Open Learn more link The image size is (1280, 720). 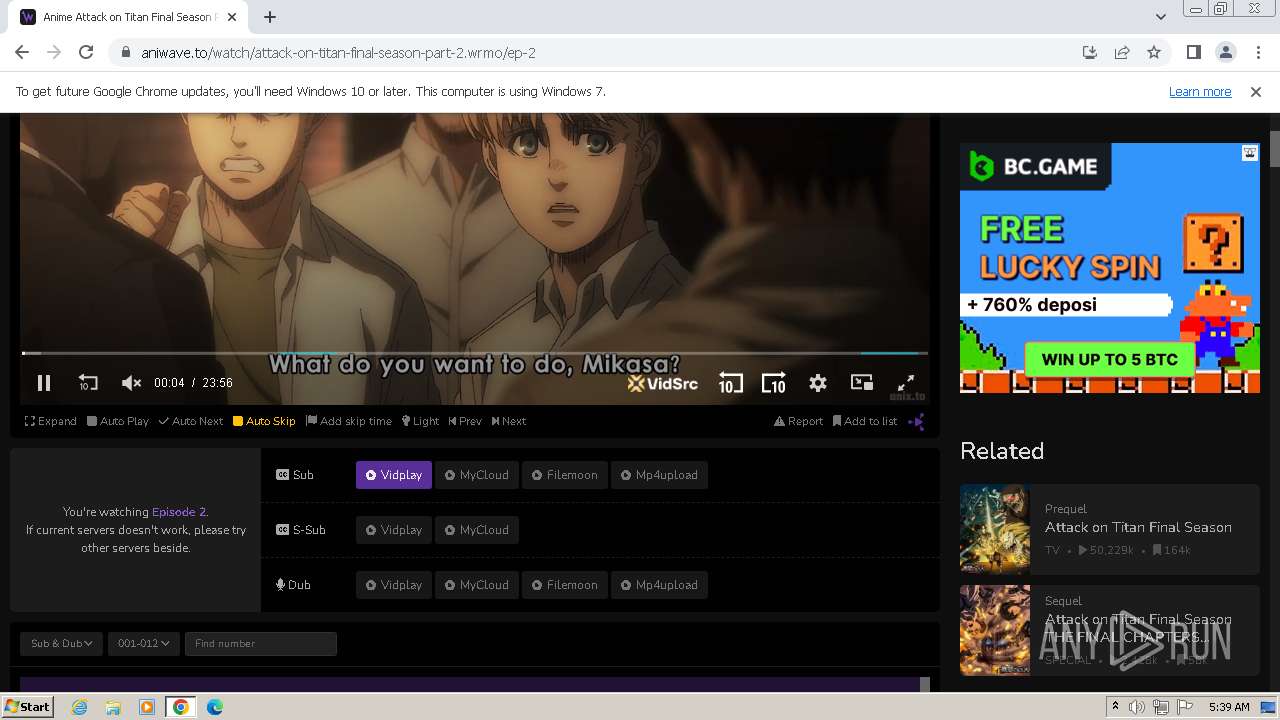1200,92
